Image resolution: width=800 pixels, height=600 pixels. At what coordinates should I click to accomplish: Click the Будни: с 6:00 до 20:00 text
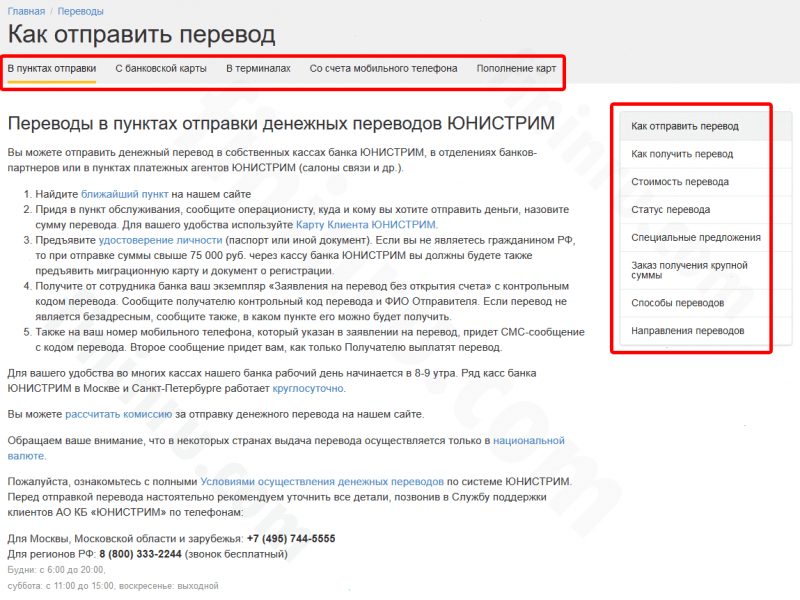pos(56,570)
